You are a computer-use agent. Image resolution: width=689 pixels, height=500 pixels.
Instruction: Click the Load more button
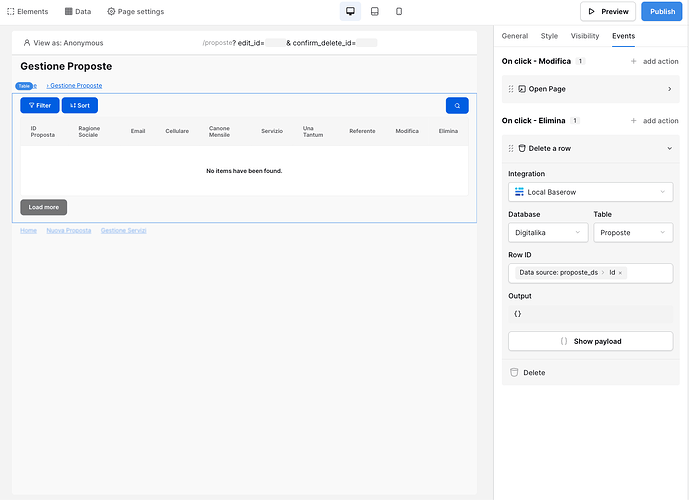tap(44, 207)
